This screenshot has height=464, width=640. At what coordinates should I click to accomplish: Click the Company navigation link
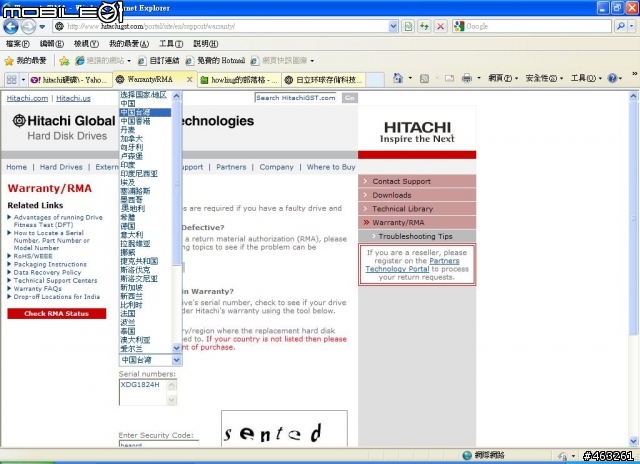tap(276, 167)
